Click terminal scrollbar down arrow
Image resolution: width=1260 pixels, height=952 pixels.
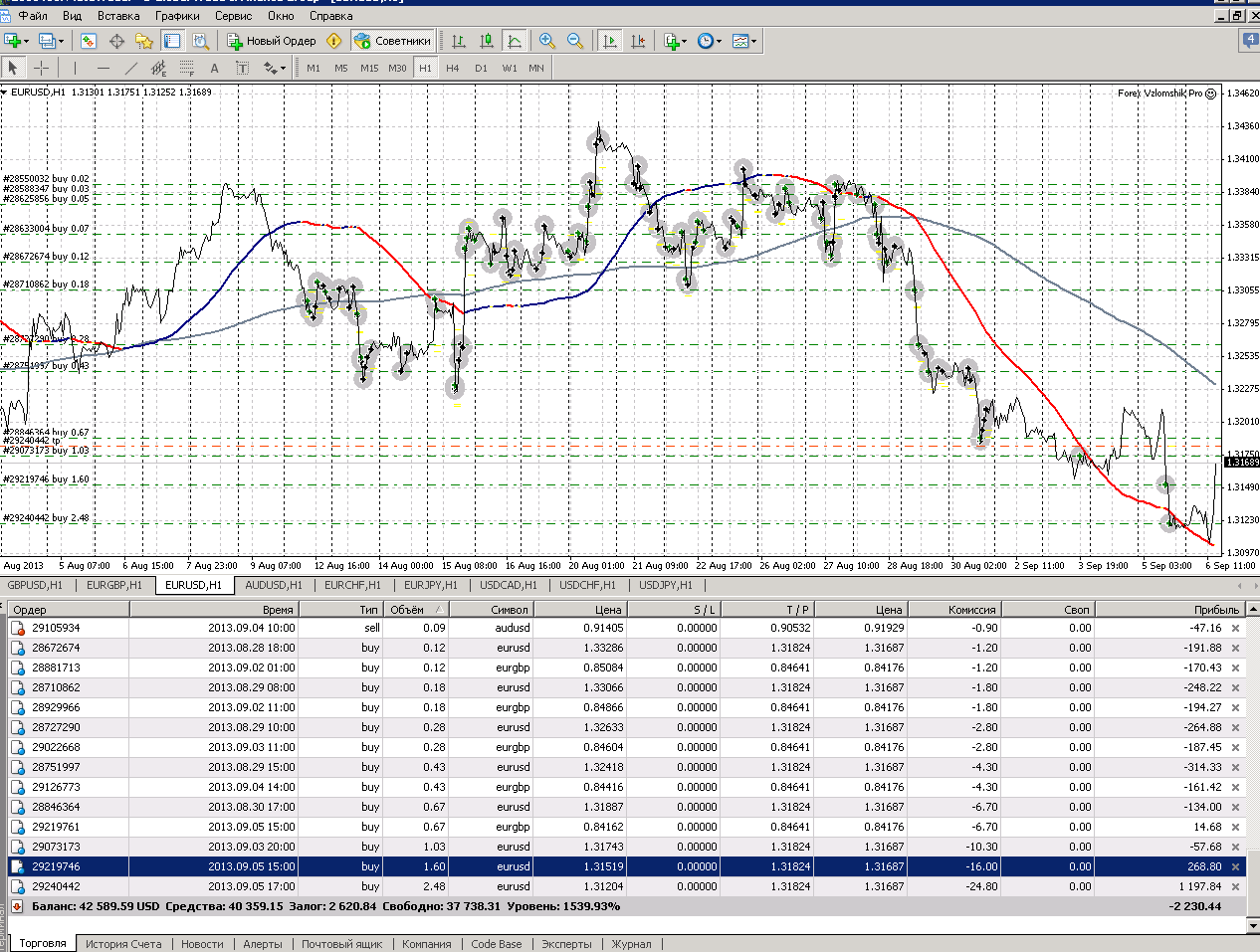tap(1253, 925)
